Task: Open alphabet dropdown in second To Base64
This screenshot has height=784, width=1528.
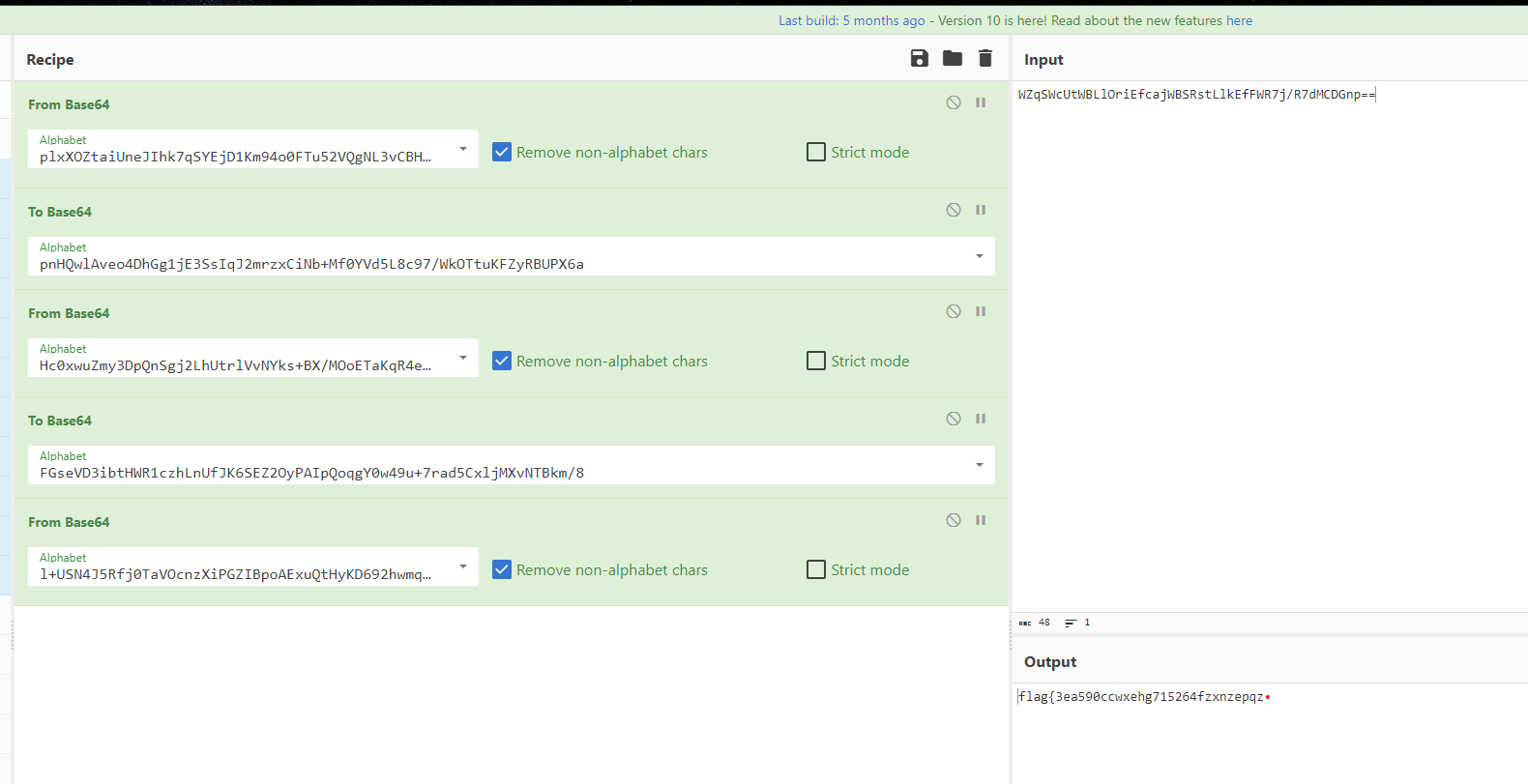Action: [x=979, y=465]
